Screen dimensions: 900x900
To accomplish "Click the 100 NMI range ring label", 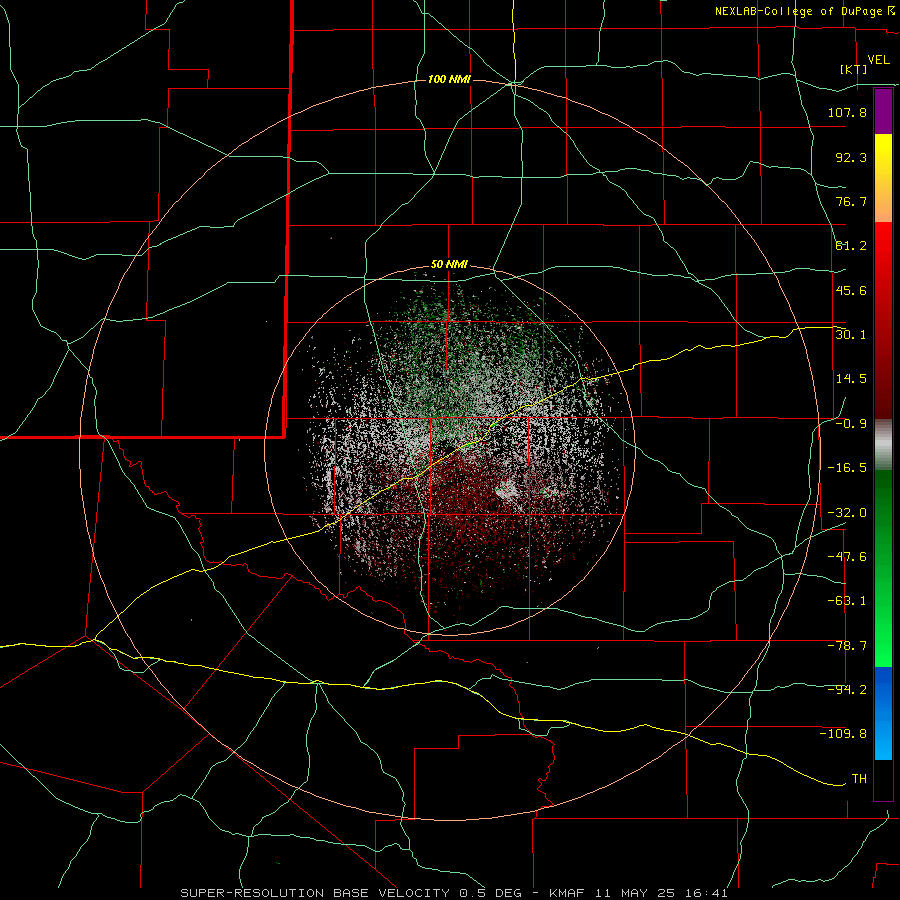I will 449,79.
